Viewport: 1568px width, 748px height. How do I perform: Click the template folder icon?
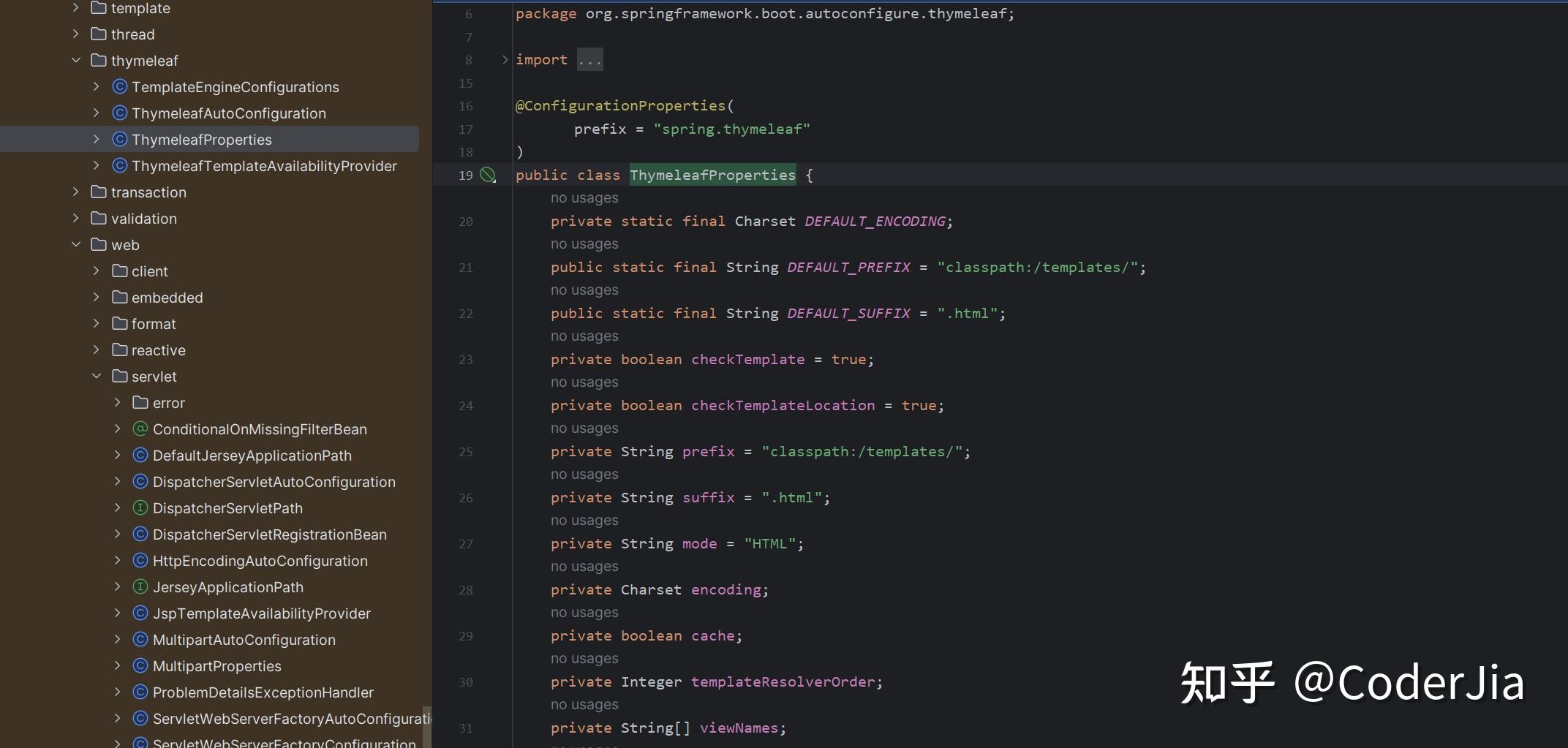pyautogui.click(x=99, y=8)
